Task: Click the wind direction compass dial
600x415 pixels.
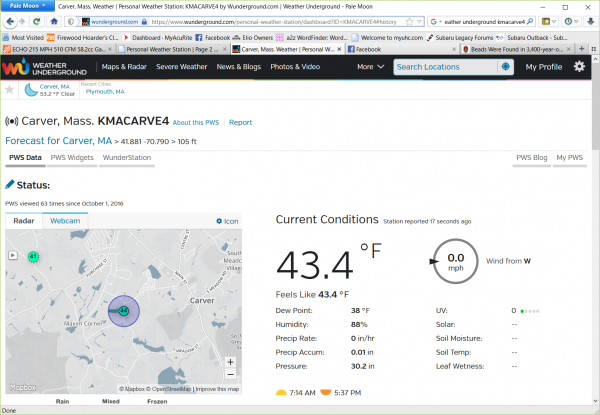Action: (455, 261)
